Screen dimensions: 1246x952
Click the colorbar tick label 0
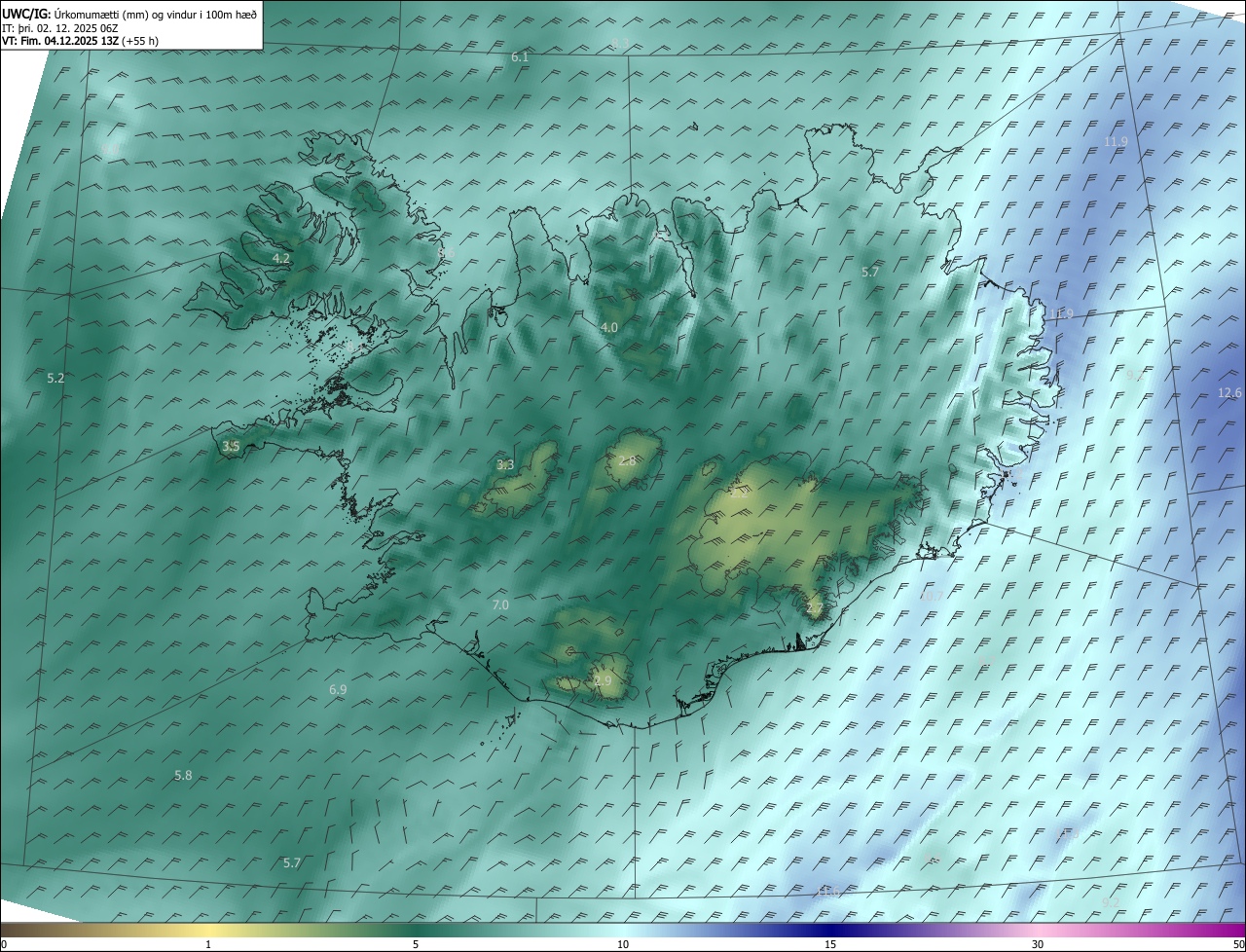(x=3, y=945)
